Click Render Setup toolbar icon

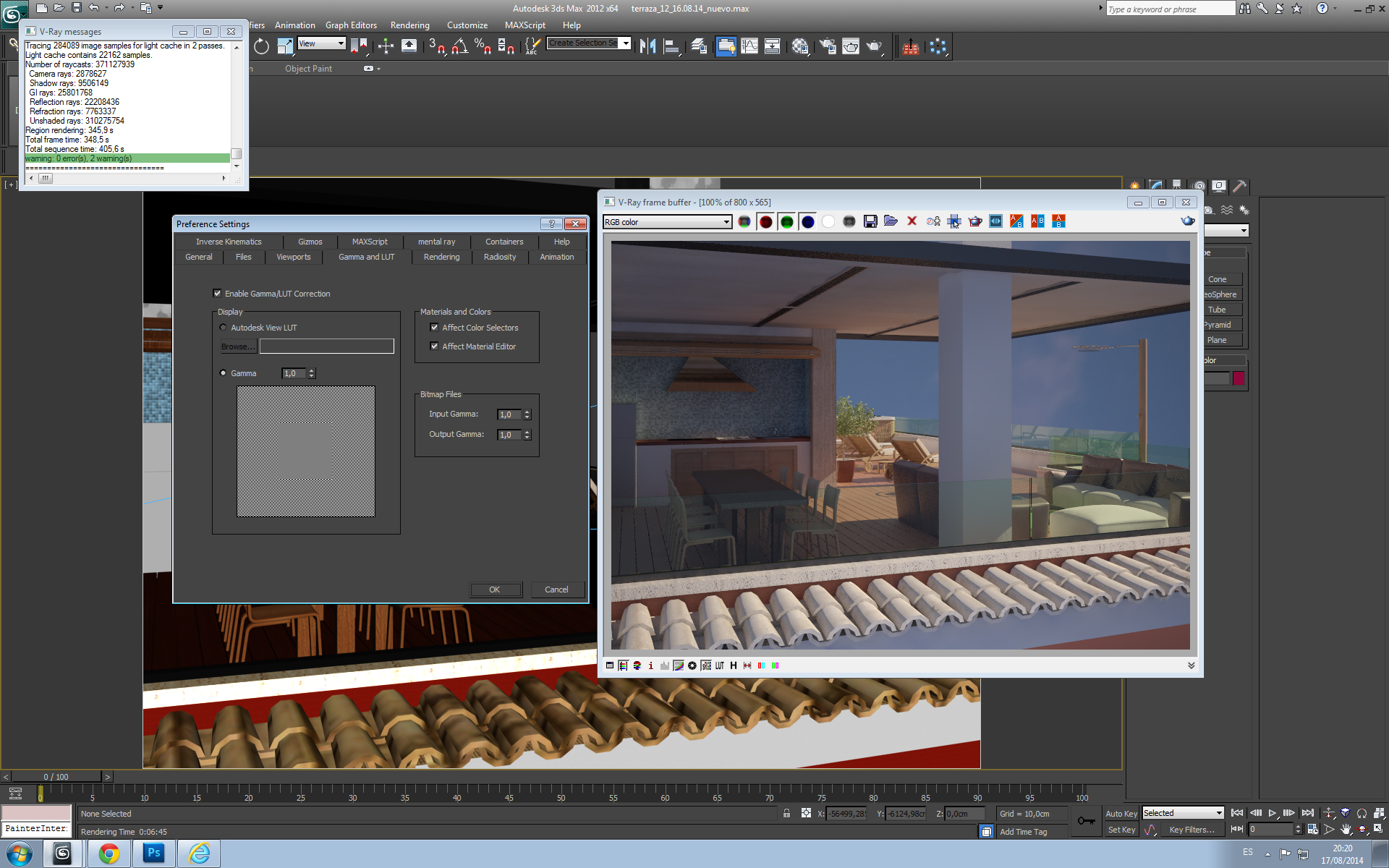pos(828,46)
